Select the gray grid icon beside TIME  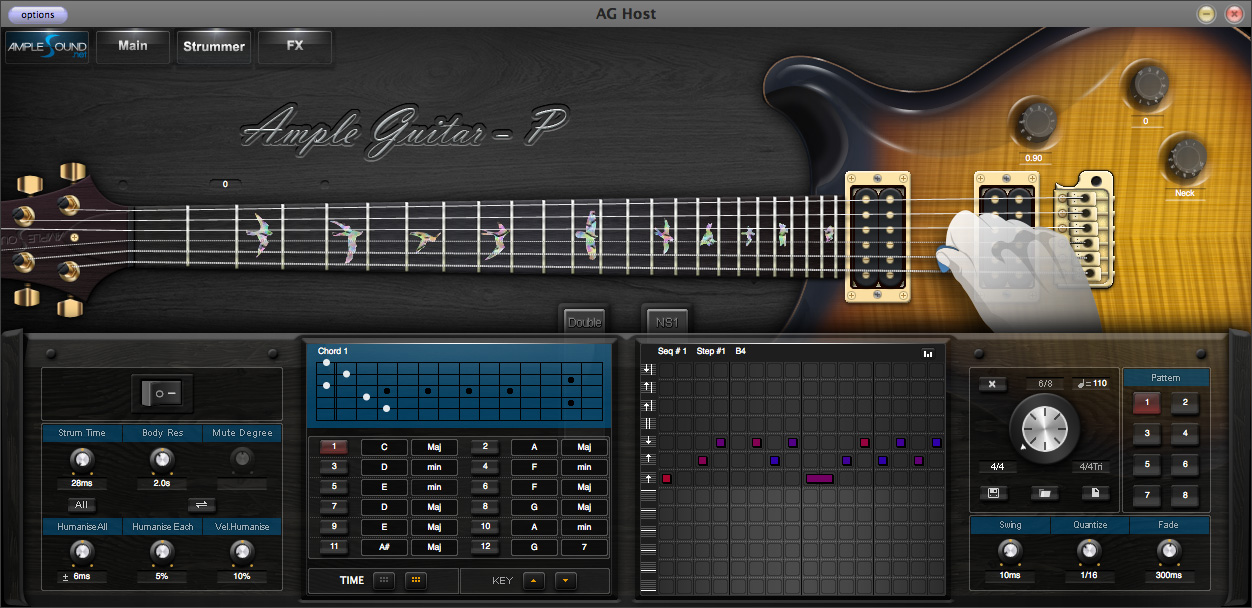tap(384, 580)
